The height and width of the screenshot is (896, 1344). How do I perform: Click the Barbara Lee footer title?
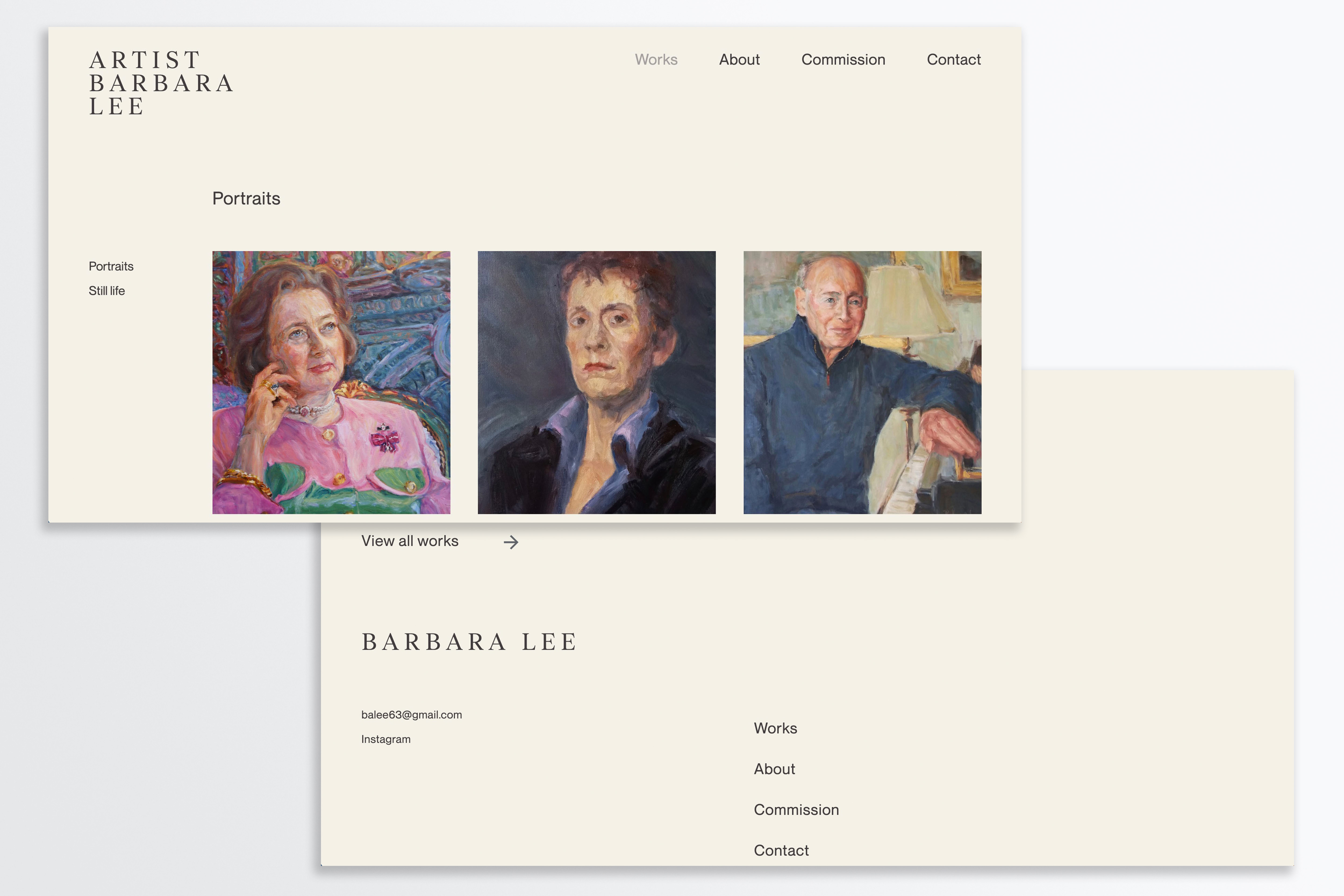point(469,642)
